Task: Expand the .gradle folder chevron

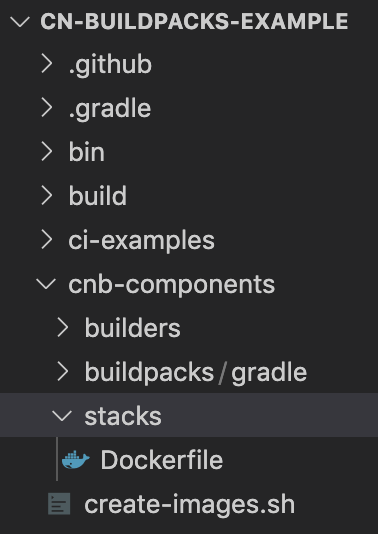Action: tap(47, 108)
